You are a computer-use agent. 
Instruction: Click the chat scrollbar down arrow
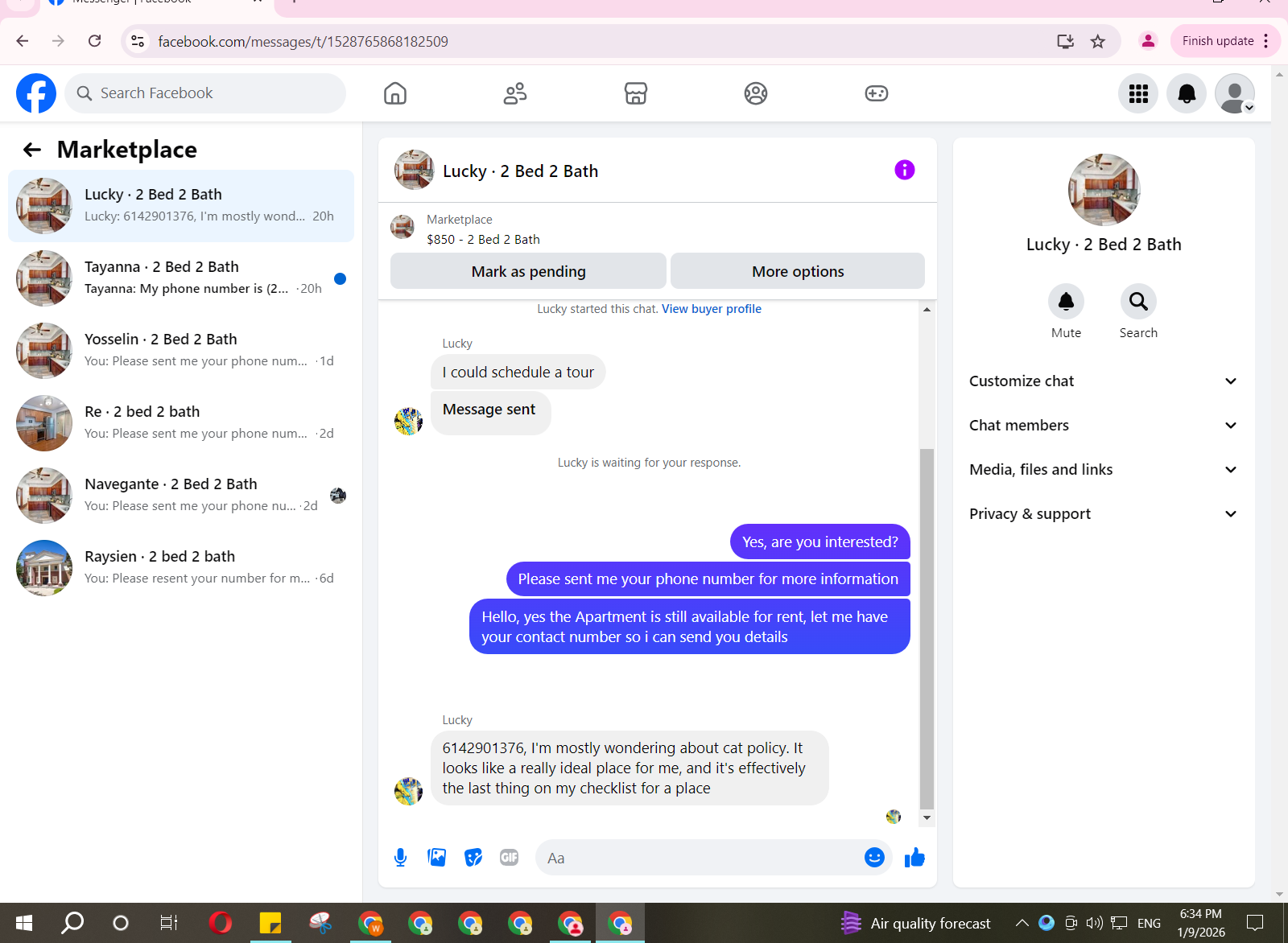coord(927,817)
